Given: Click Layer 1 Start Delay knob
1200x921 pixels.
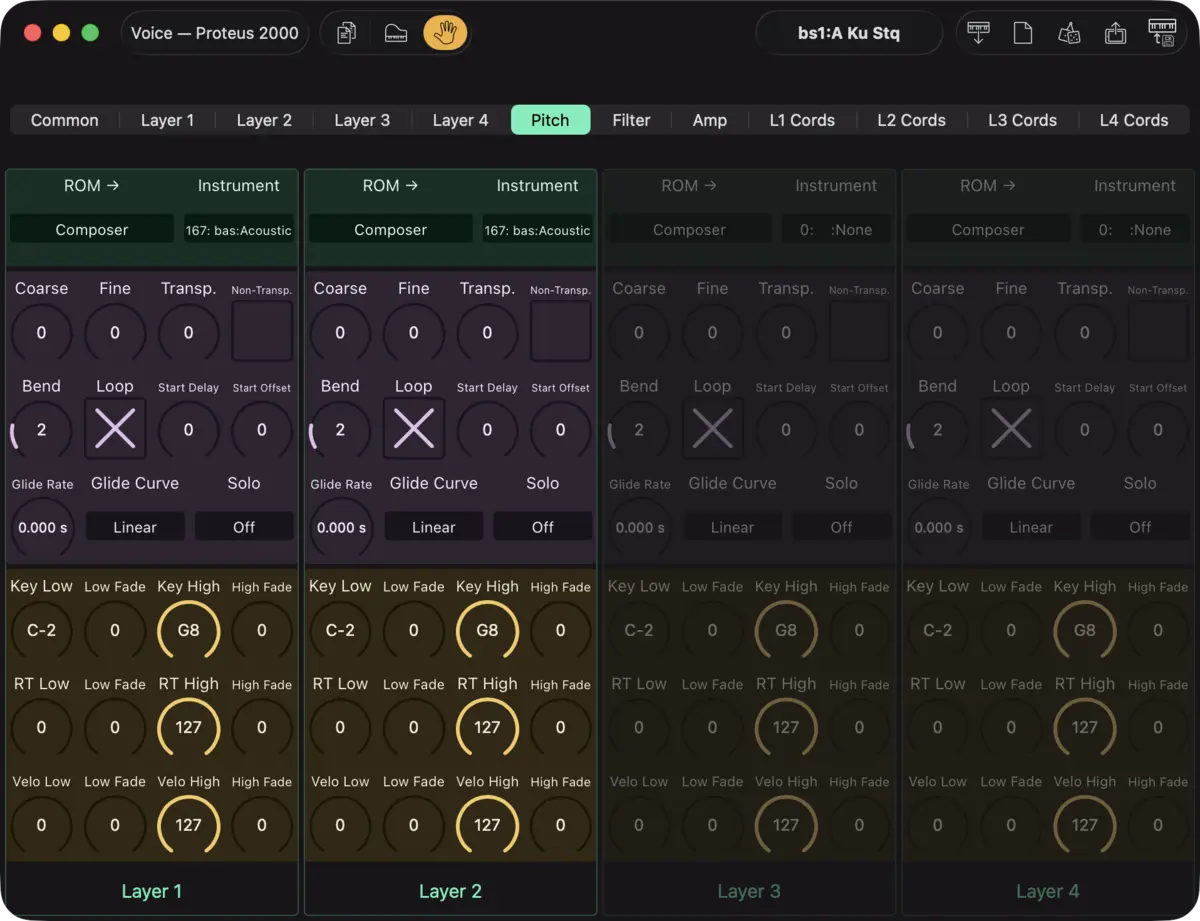Looking at the screenshot, I should pos(188,430).
